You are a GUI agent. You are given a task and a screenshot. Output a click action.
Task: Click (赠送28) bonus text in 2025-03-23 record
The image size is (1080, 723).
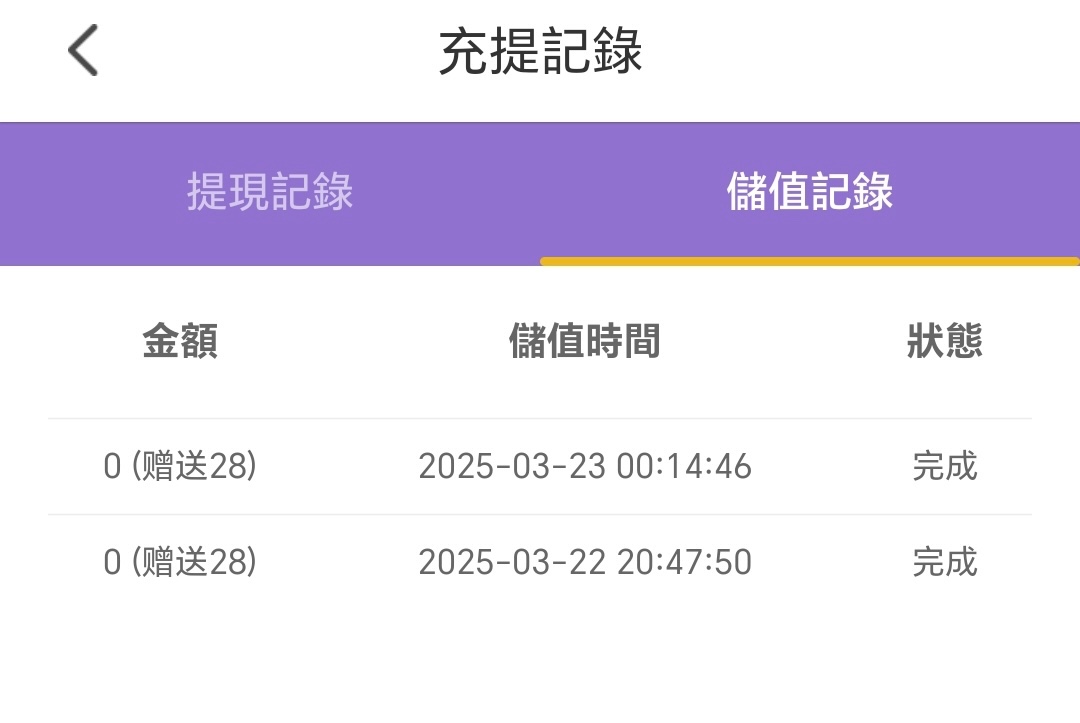point(194,467)
